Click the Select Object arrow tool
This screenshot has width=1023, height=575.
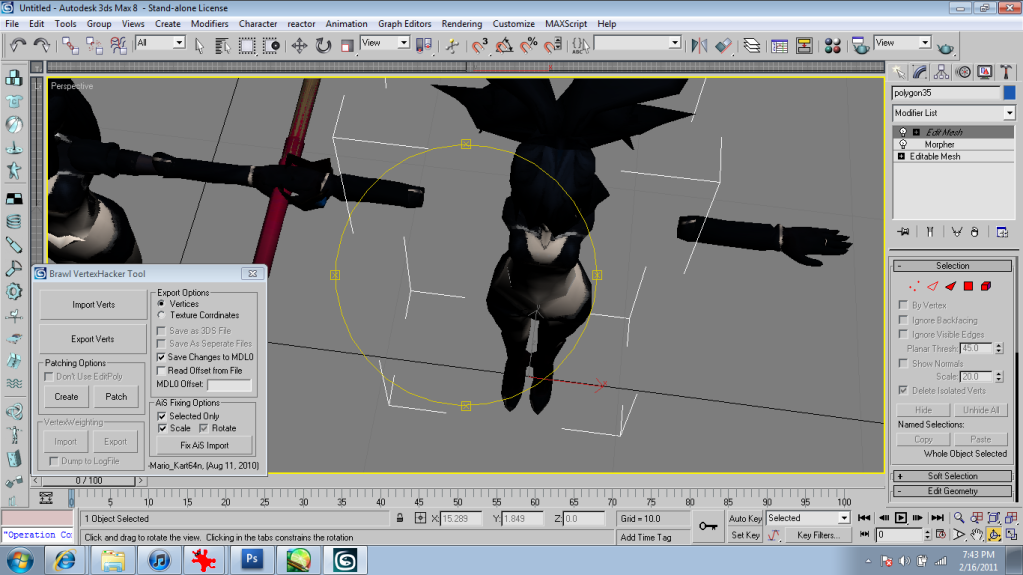tap(200, 45)
